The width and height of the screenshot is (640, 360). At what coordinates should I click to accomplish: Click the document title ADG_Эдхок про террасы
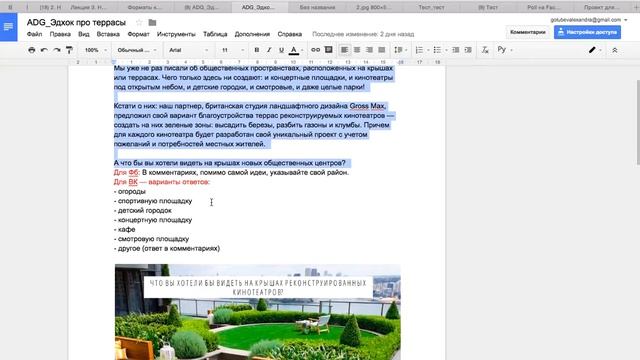point(76,22)
